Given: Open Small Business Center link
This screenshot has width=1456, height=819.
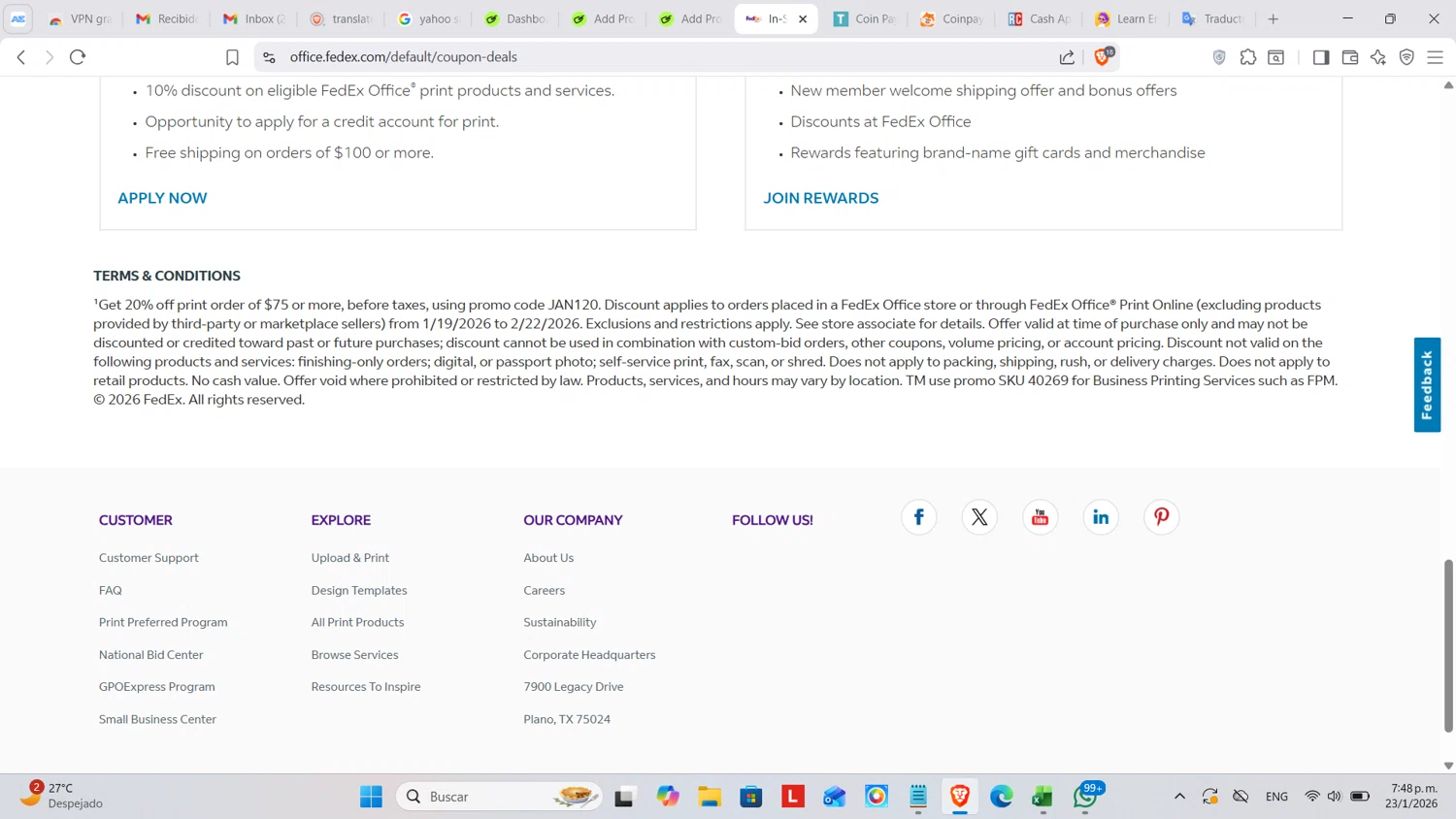Looking at the screenshot, I should 157,719.
